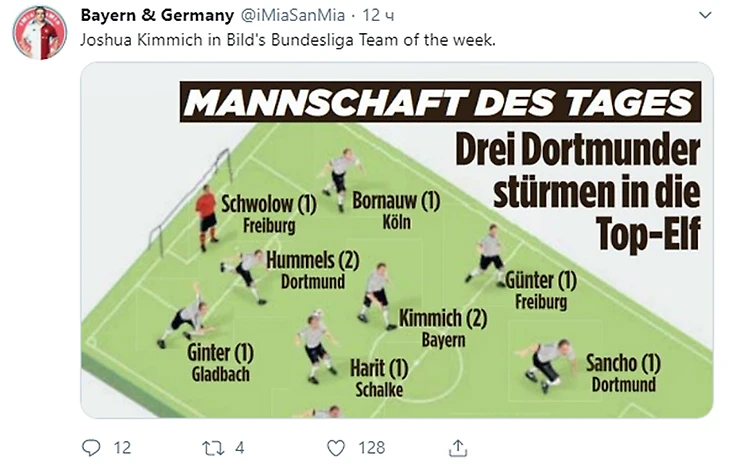The width and height of the screenshot is (730, 467).
Task: Click the tweet text about Joshua Kimmich
Action: pyautogui.click(x=288, y=40)
